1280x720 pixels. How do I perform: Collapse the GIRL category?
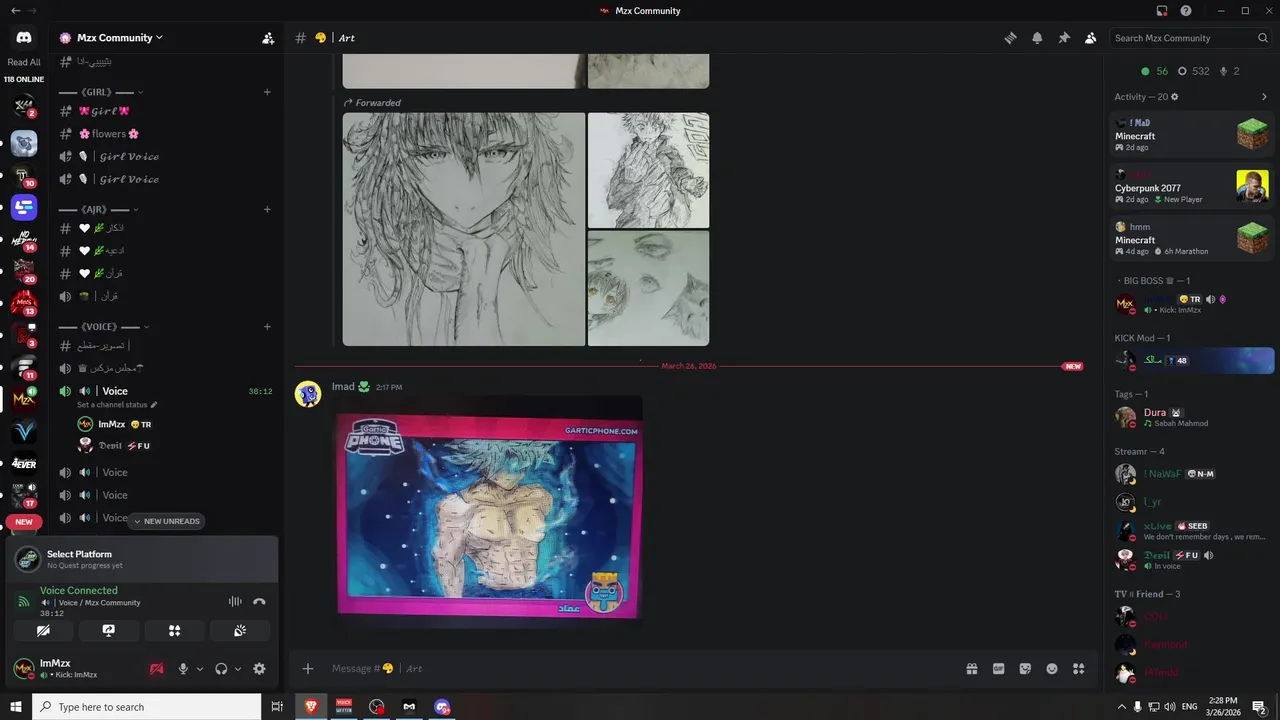click(x=100, y=92)
